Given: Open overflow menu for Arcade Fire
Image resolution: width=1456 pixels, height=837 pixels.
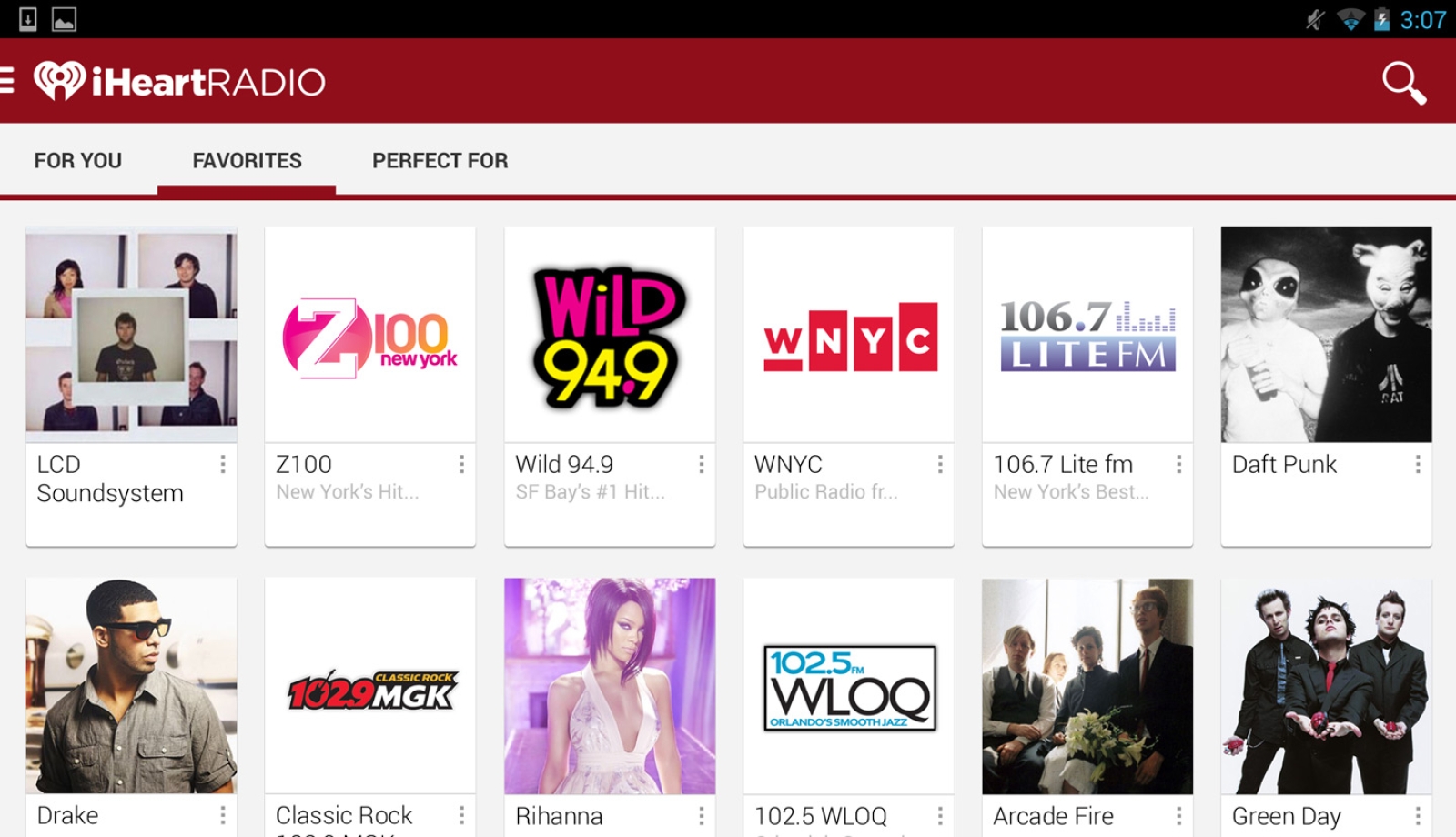Looking at the screenshot, I should (1178, 816).
